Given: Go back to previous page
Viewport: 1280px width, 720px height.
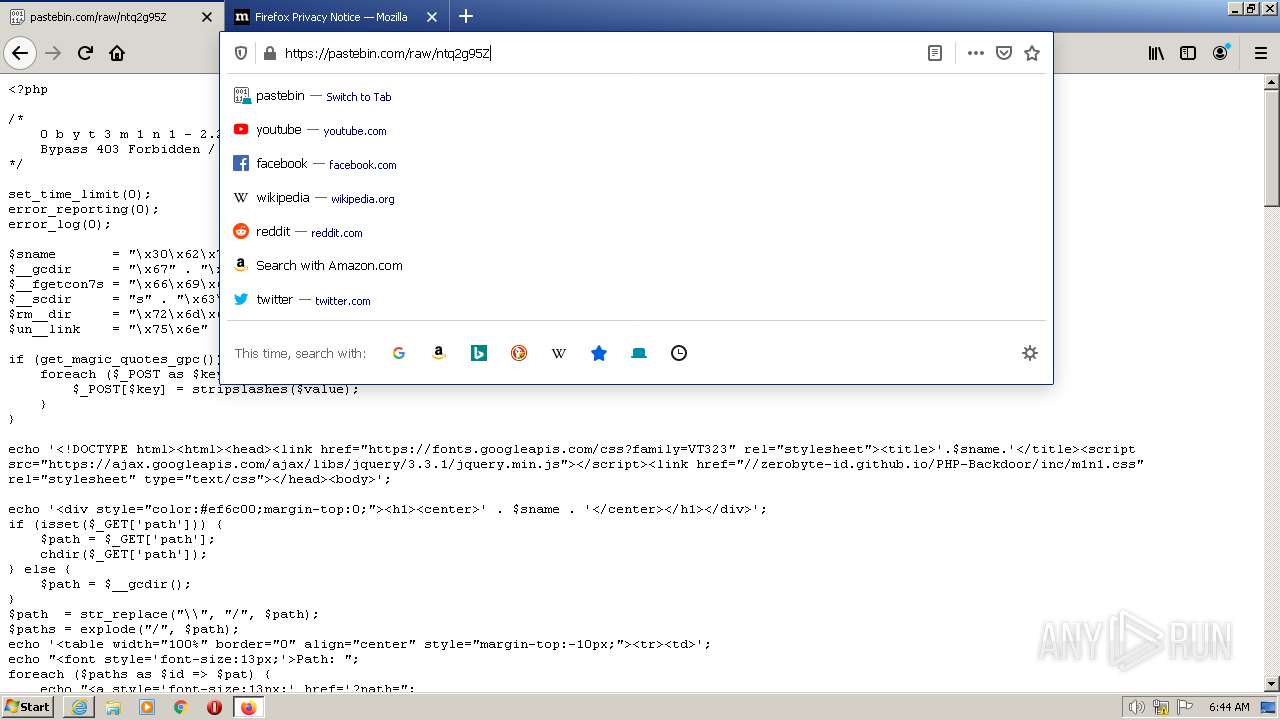Looking at the screenshot, I should pyautogui.click(x=20, y=53).
